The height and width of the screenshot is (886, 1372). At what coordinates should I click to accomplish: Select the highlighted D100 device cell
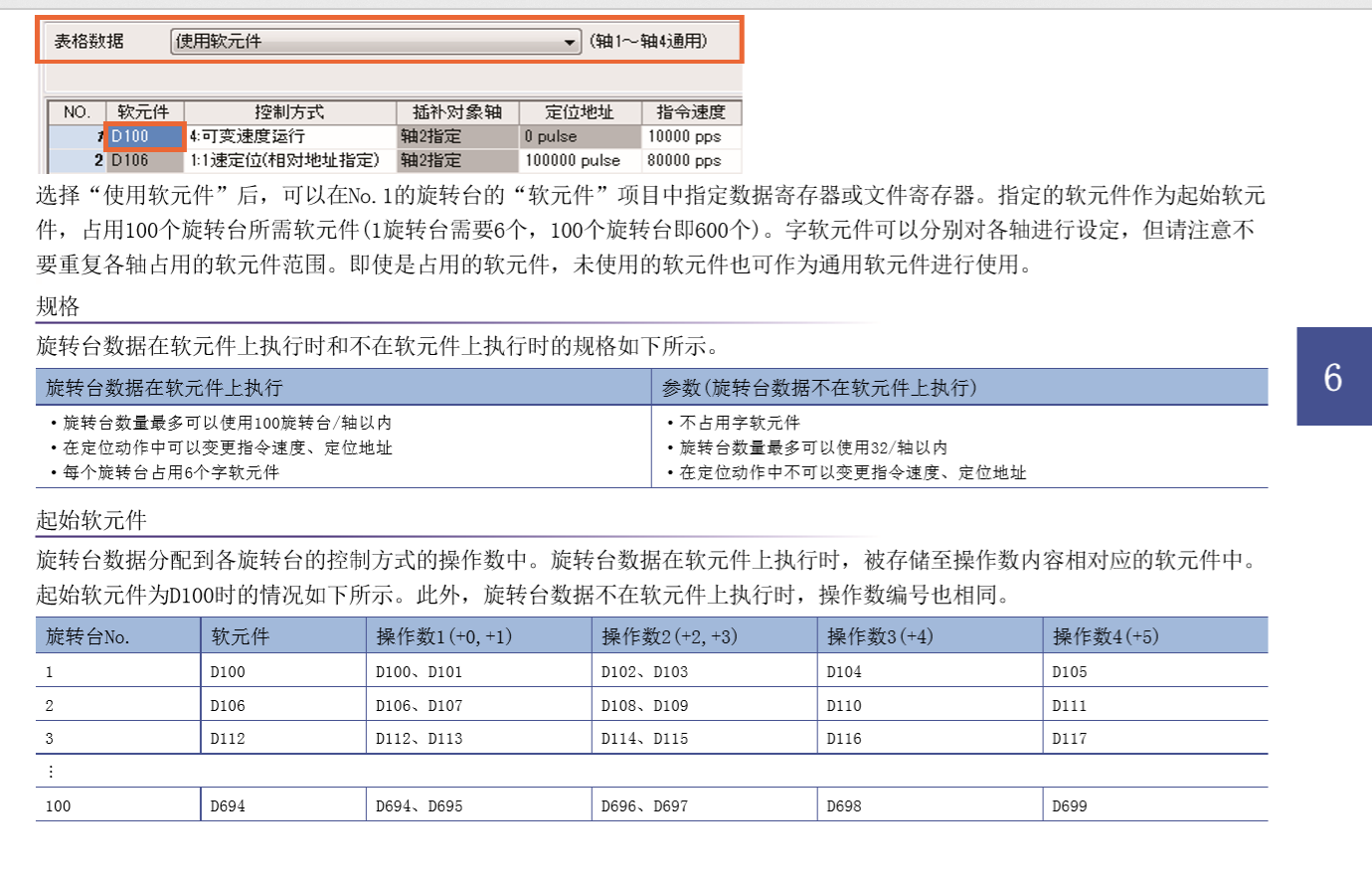(145, 136)
